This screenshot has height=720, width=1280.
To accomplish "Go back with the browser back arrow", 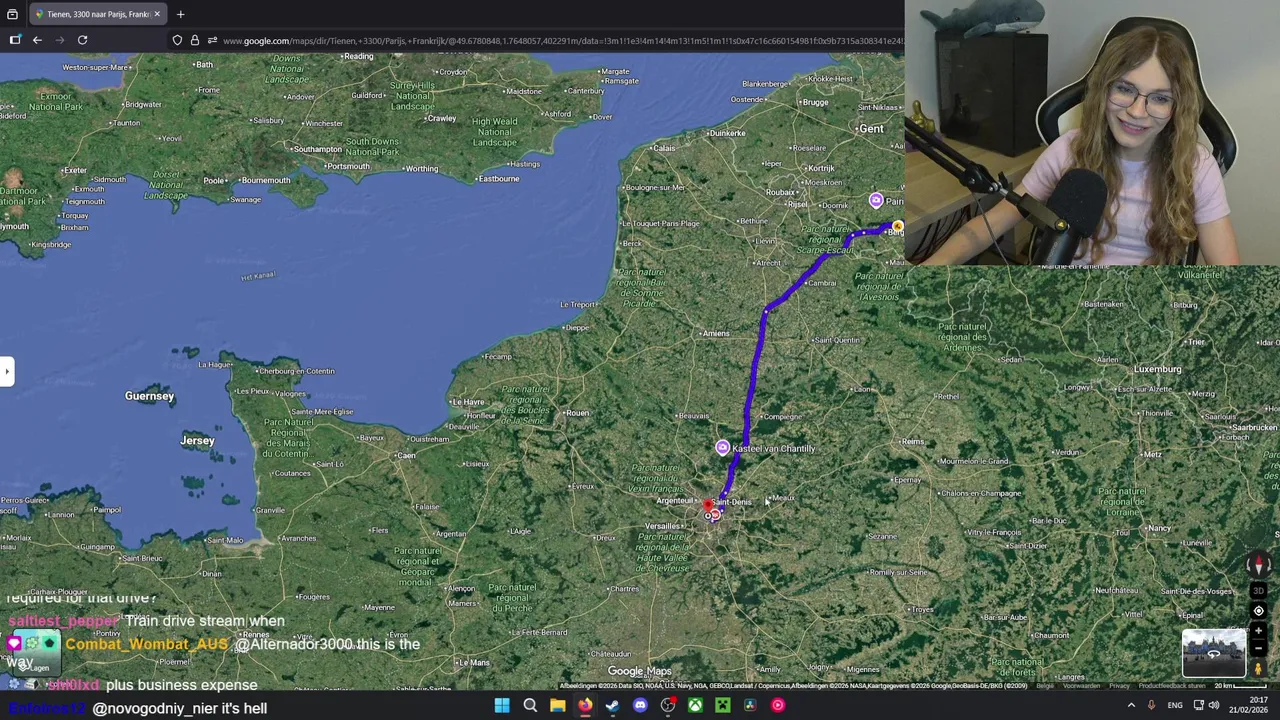I will click(x=37, y=40).
